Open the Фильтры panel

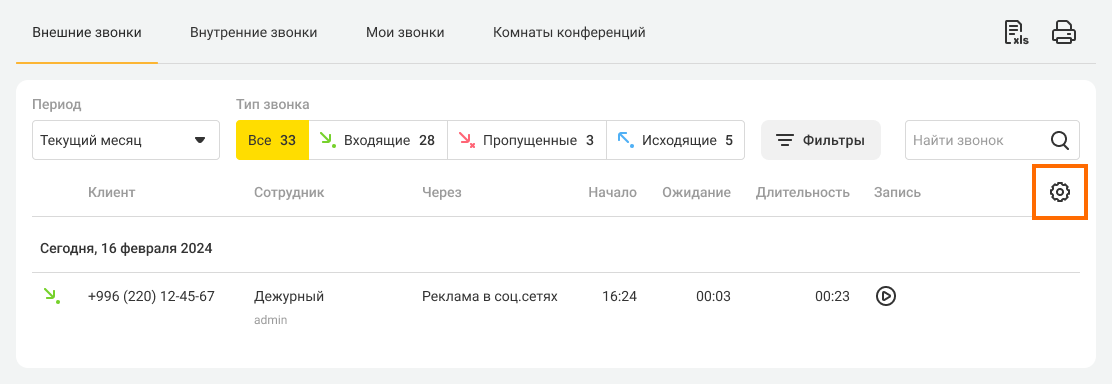pos(821,140)
